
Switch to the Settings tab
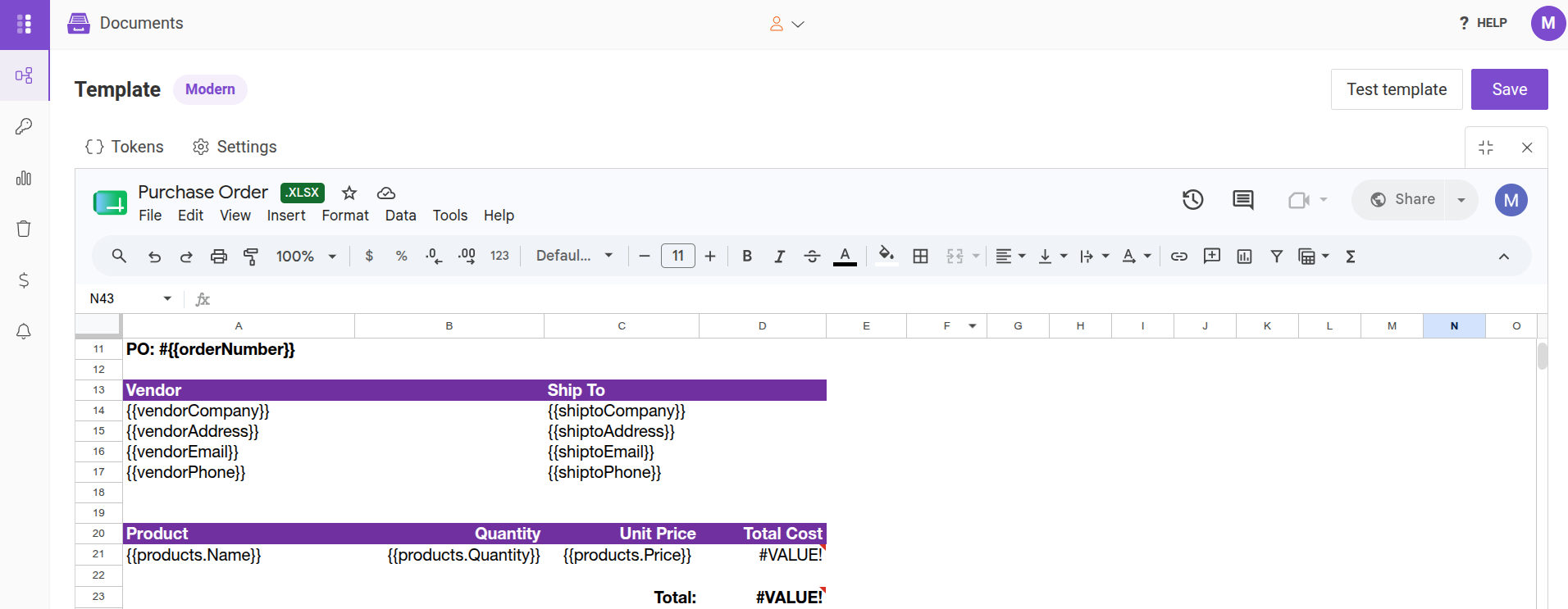coord(235,147)
